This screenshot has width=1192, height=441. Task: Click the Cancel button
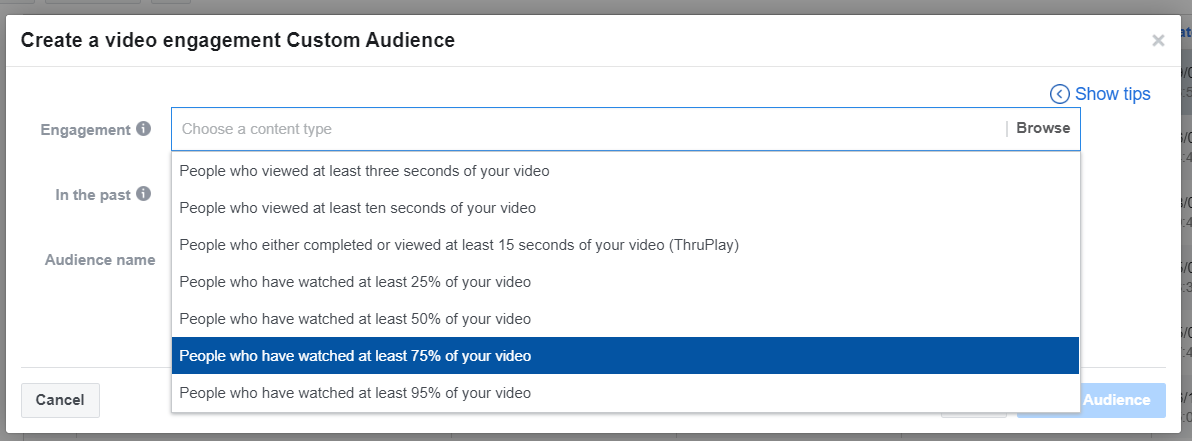pyautogui.click(x=60, y=400)
